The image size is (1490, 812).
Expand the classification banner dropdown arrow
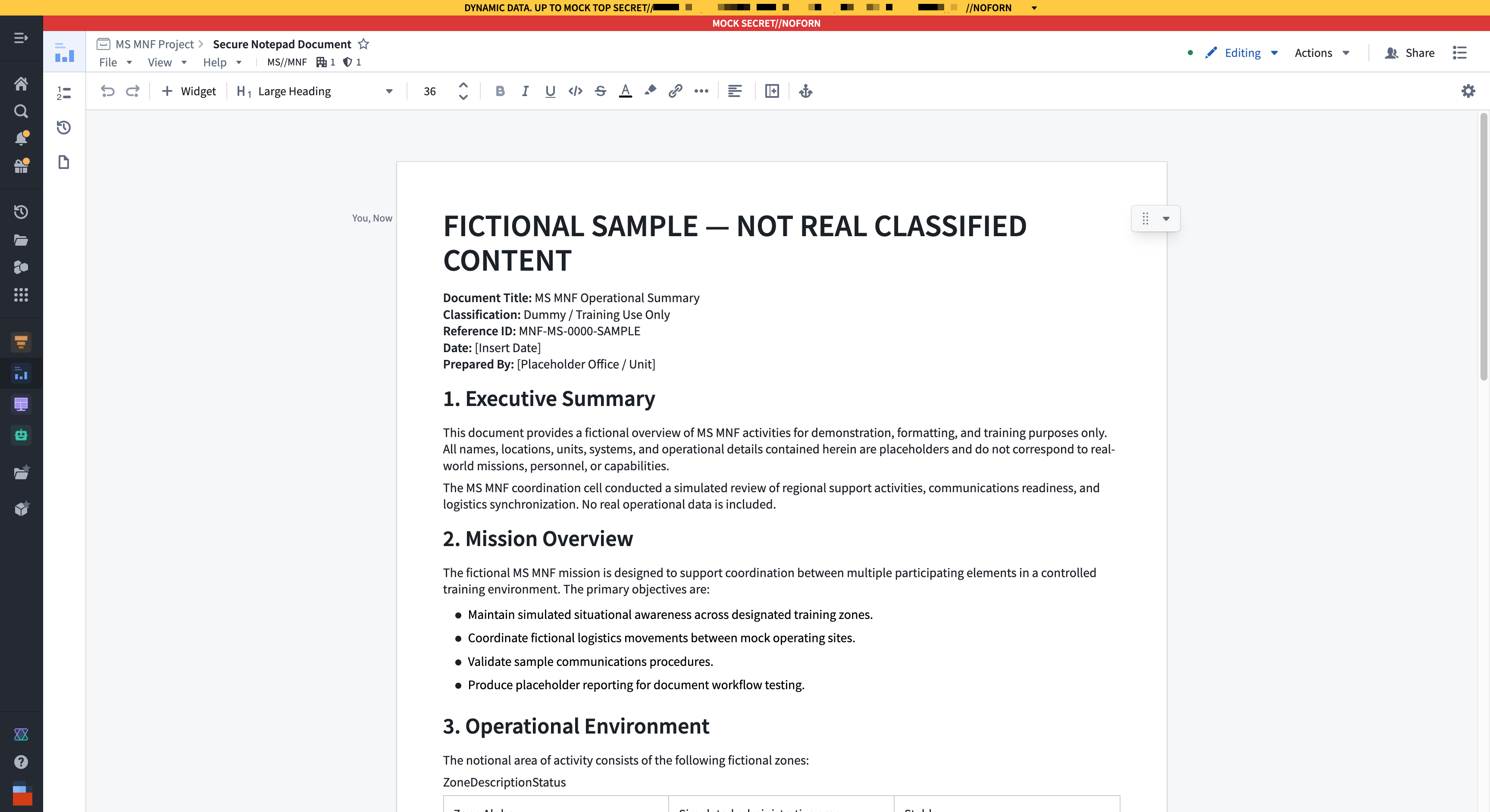click(1034, 7)
